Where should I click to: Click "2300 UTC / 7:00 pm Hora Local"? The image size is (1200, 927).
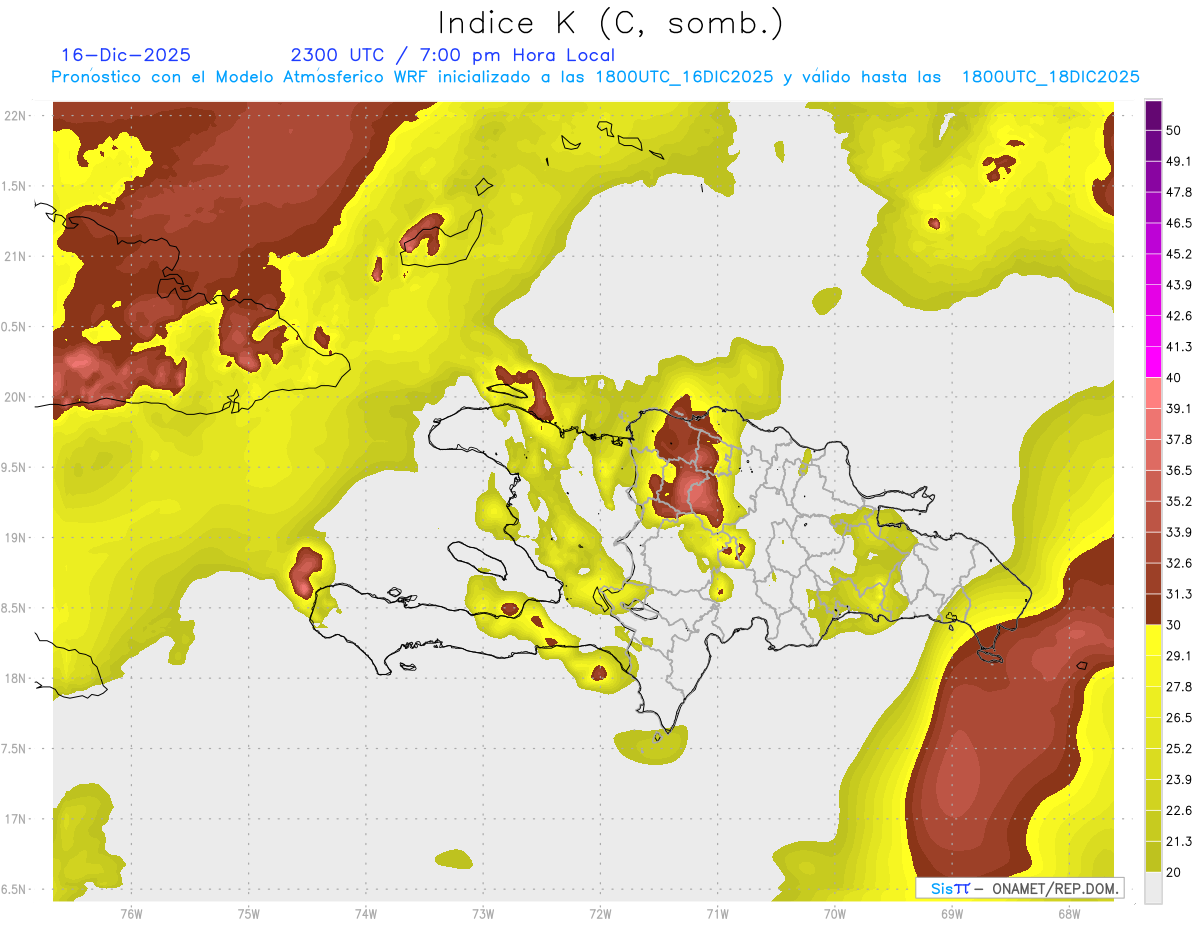coord(452,55)
